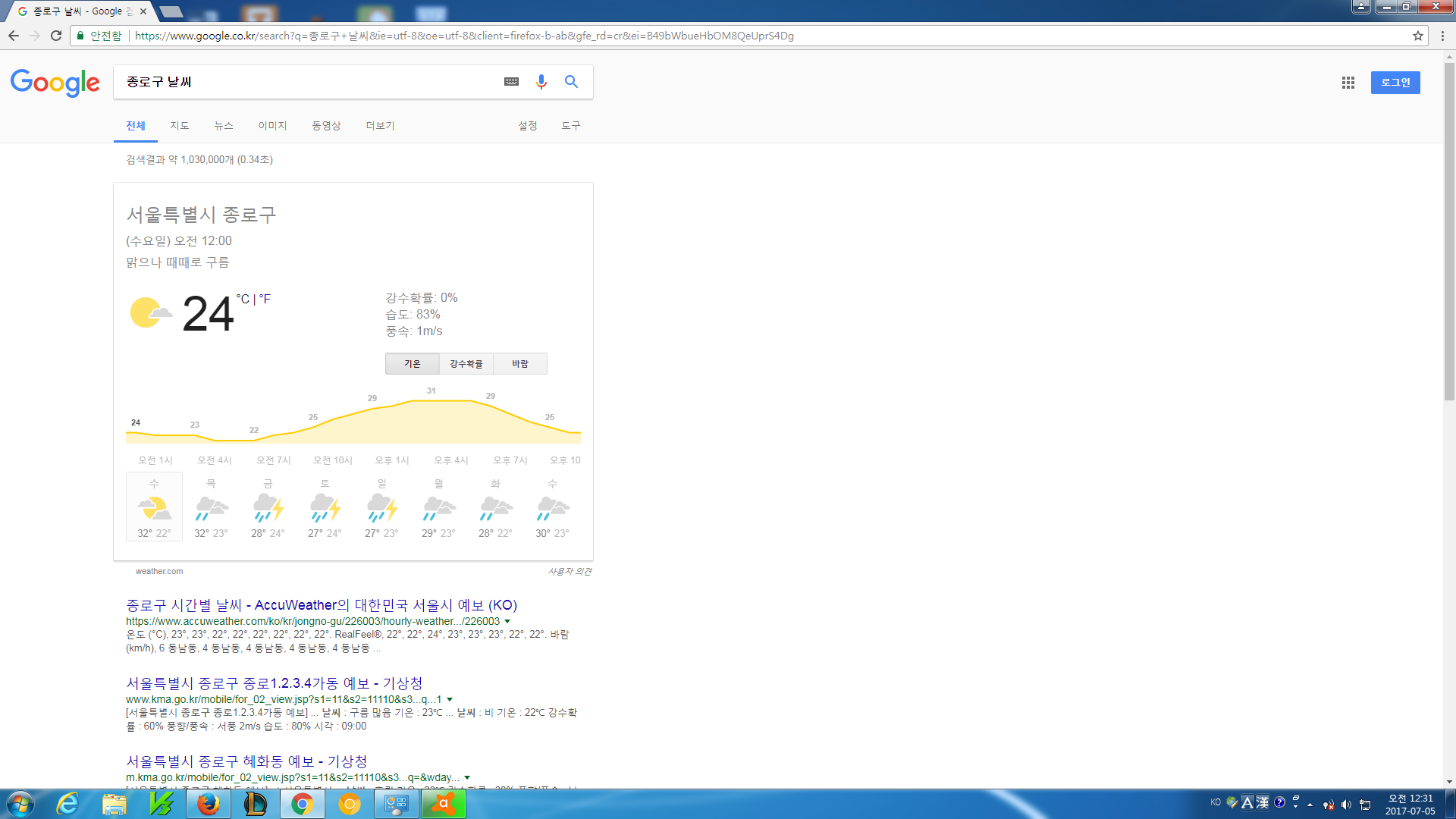Click the voice search microphone icon
The width and height of the screenshot is (1456, 819).
[x=541, y=82]
